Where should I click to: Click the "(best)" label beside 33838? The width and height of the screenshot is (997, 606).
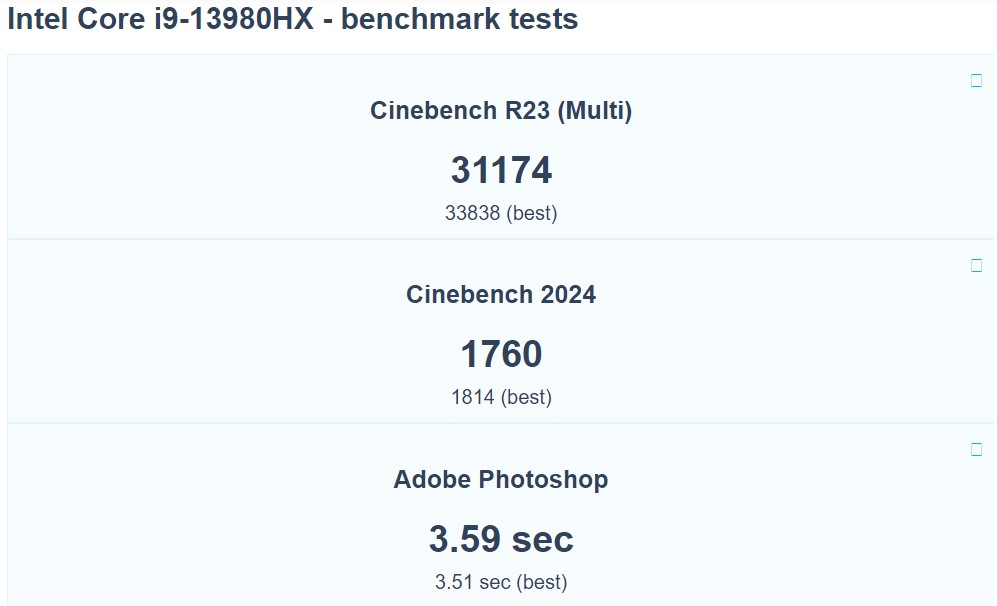tap(532, 213)
